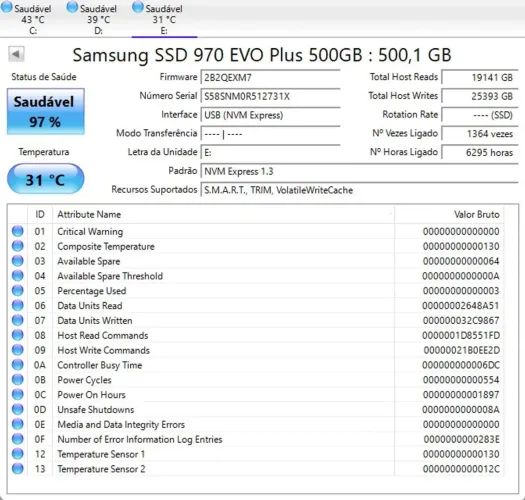Image resolution: width=525 pixels, height=500 pixels.
Task: Click the Recursos Suportados field
Action: 359,190
